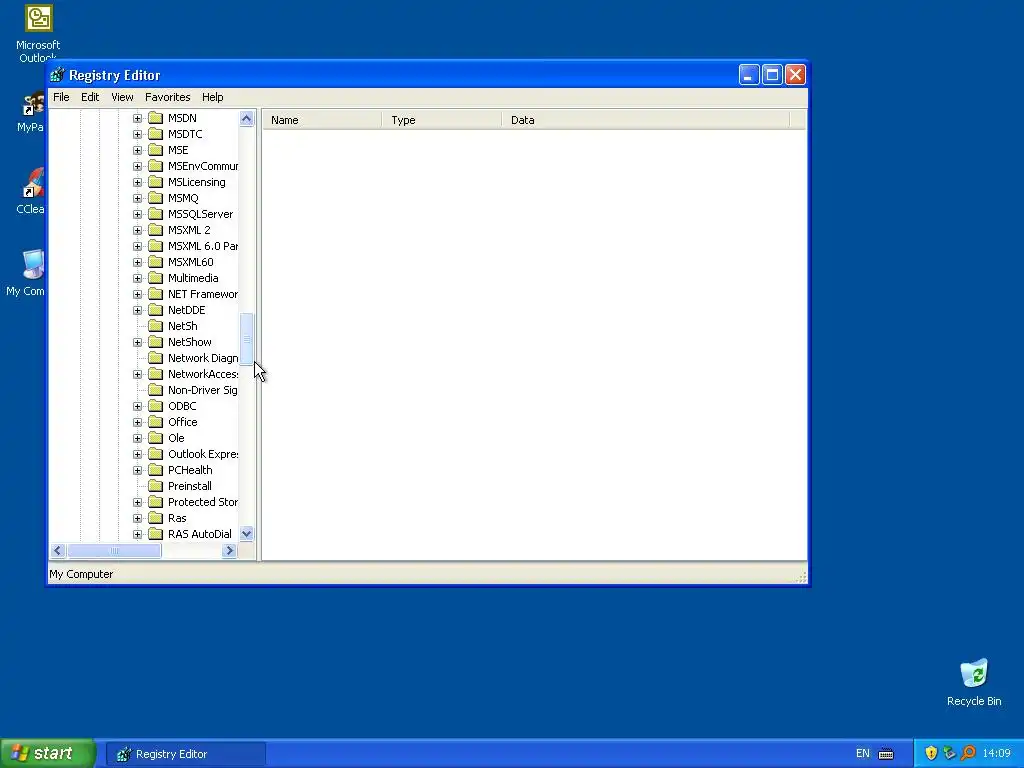Select the MSE folder icon
Viewport: 1024px width, 768px height.
pos(155,150)
